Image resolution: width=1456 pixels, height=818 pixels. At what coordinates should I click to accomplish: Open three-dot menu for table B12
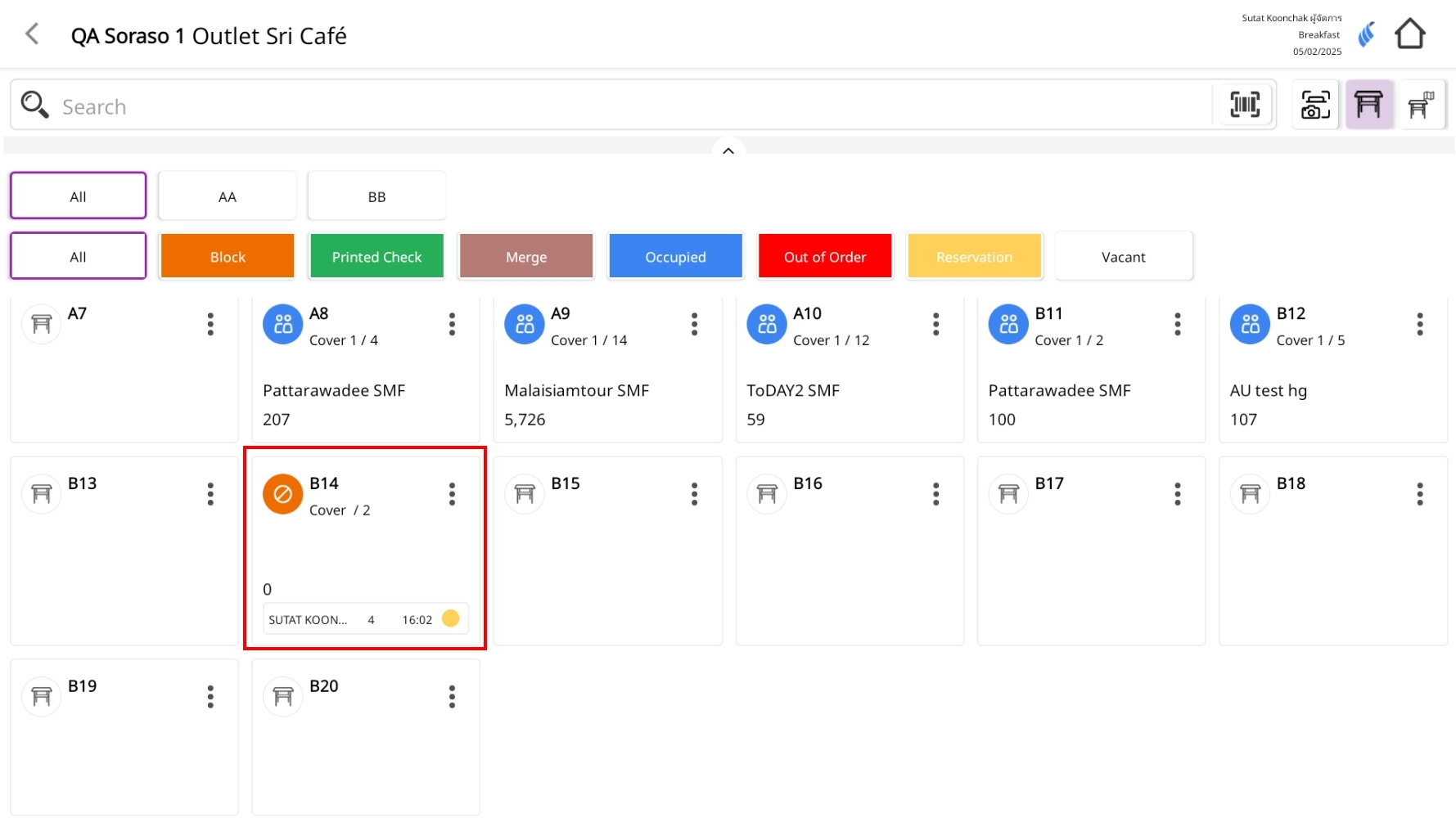click(1419, 325)
